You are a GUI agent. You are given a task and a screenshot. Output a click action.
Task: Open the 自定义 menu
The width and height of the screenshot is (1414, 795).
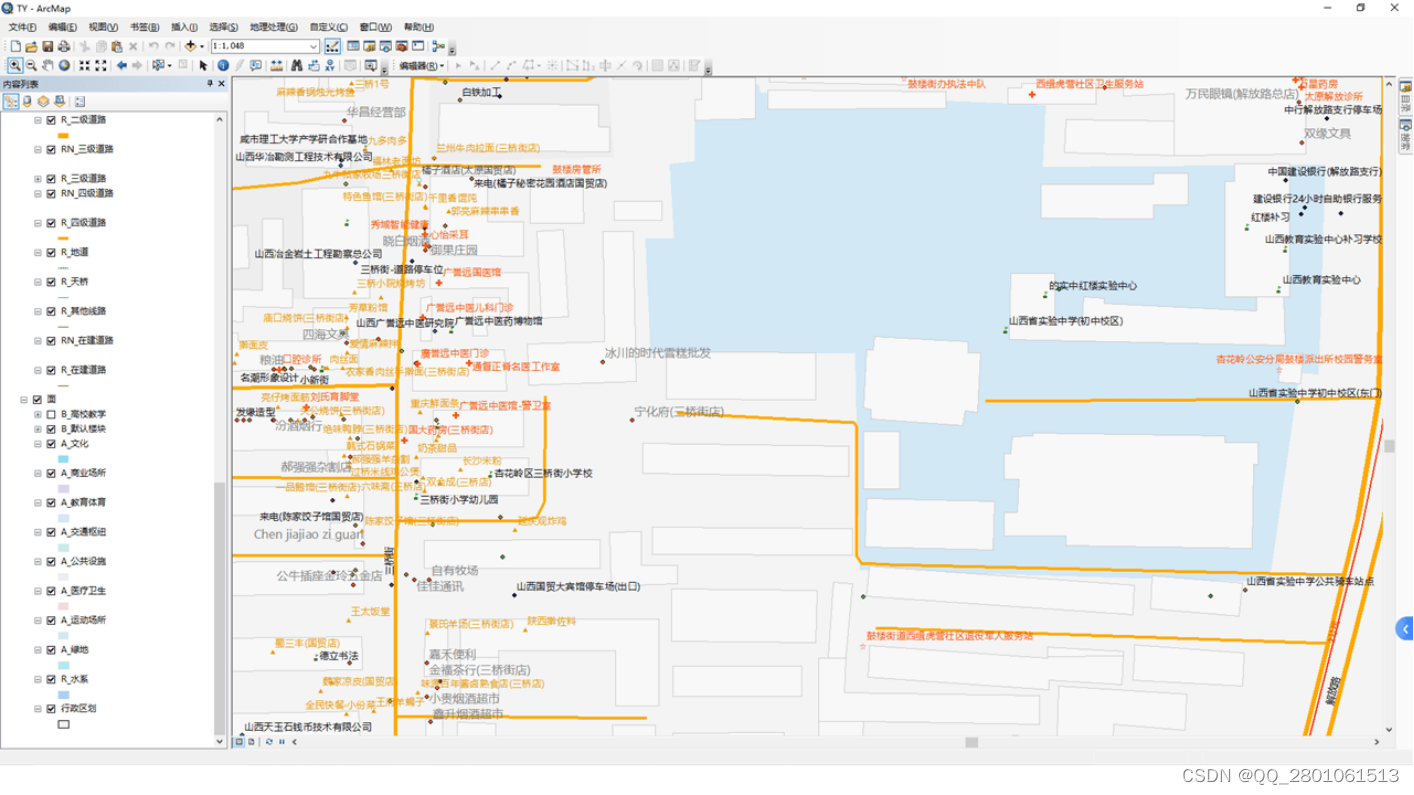(328, 27)
